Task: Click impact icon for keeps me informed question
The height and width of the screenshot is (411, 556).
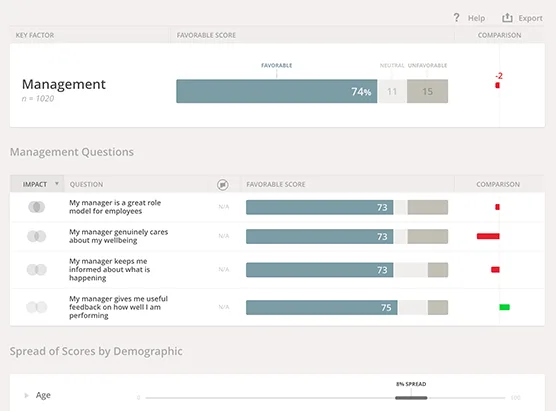Action: point(37,270)
